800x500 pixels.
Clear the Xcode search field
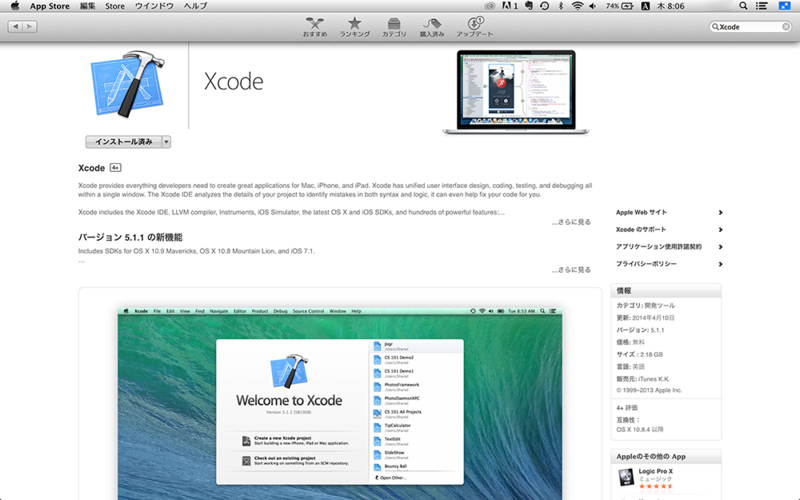tap(786, 27)
